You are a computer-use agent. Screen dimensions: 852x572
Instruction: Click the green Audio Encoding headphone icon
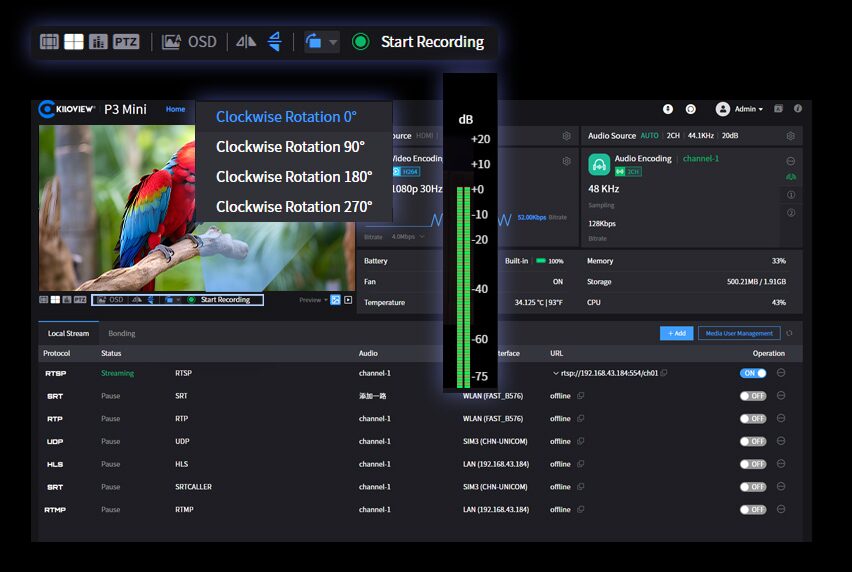[599, 164]
